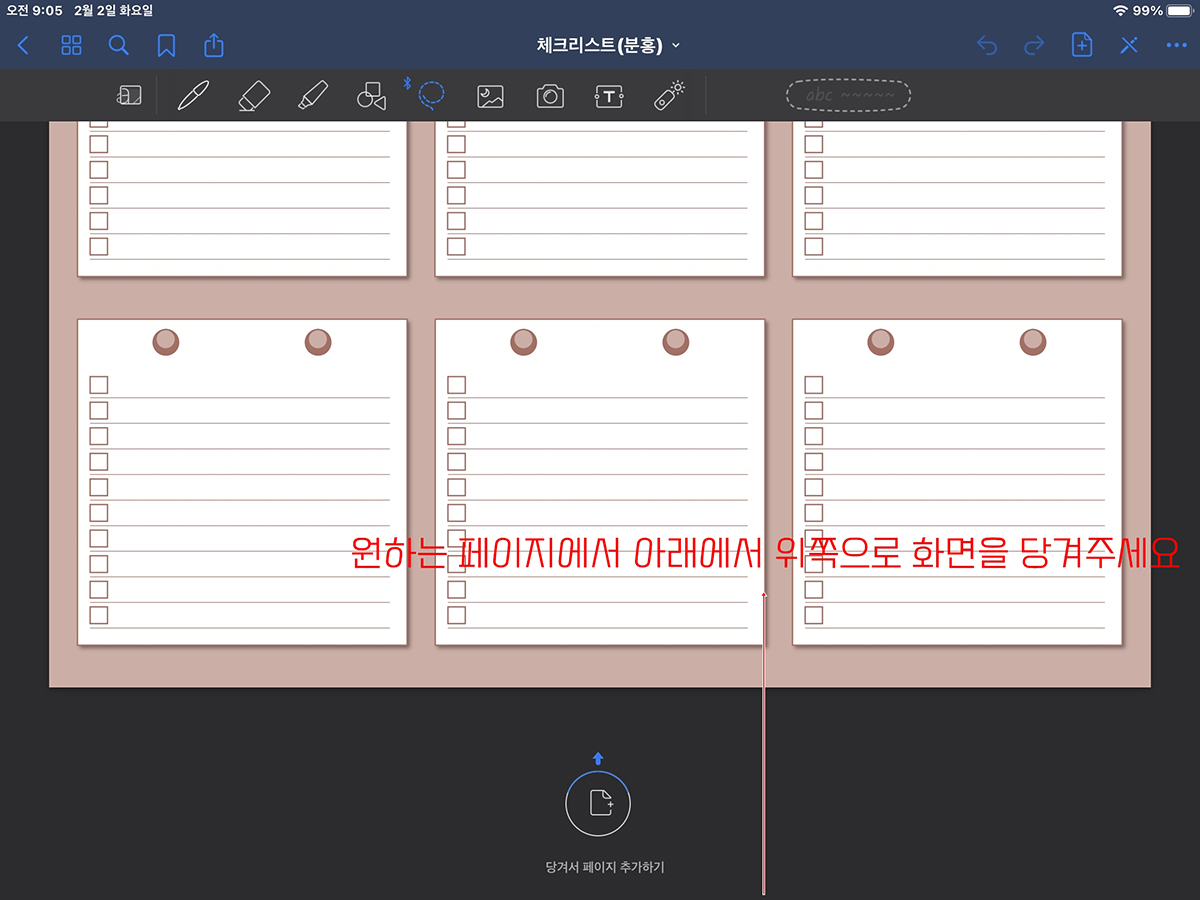Open the search magnifier
The image size is (1200, 900).
119,45
